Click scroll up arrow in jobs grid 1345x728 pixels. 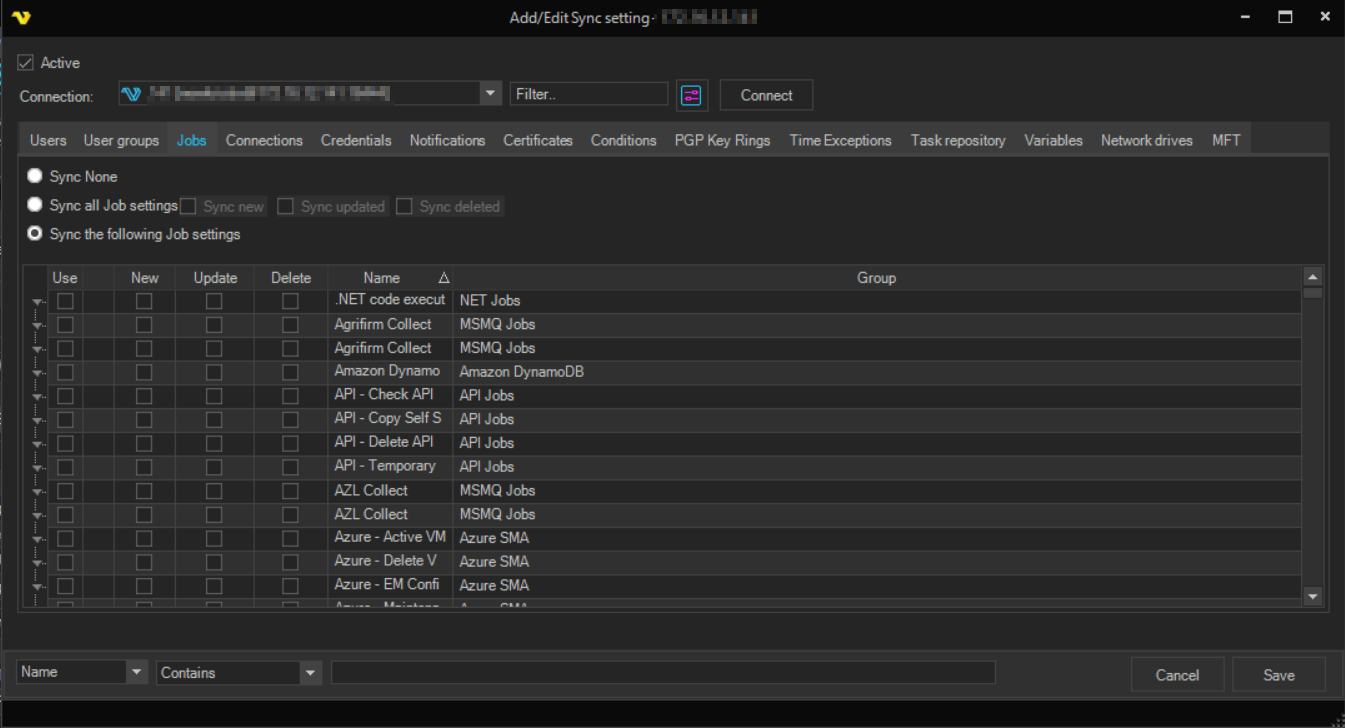(1313, 277)
